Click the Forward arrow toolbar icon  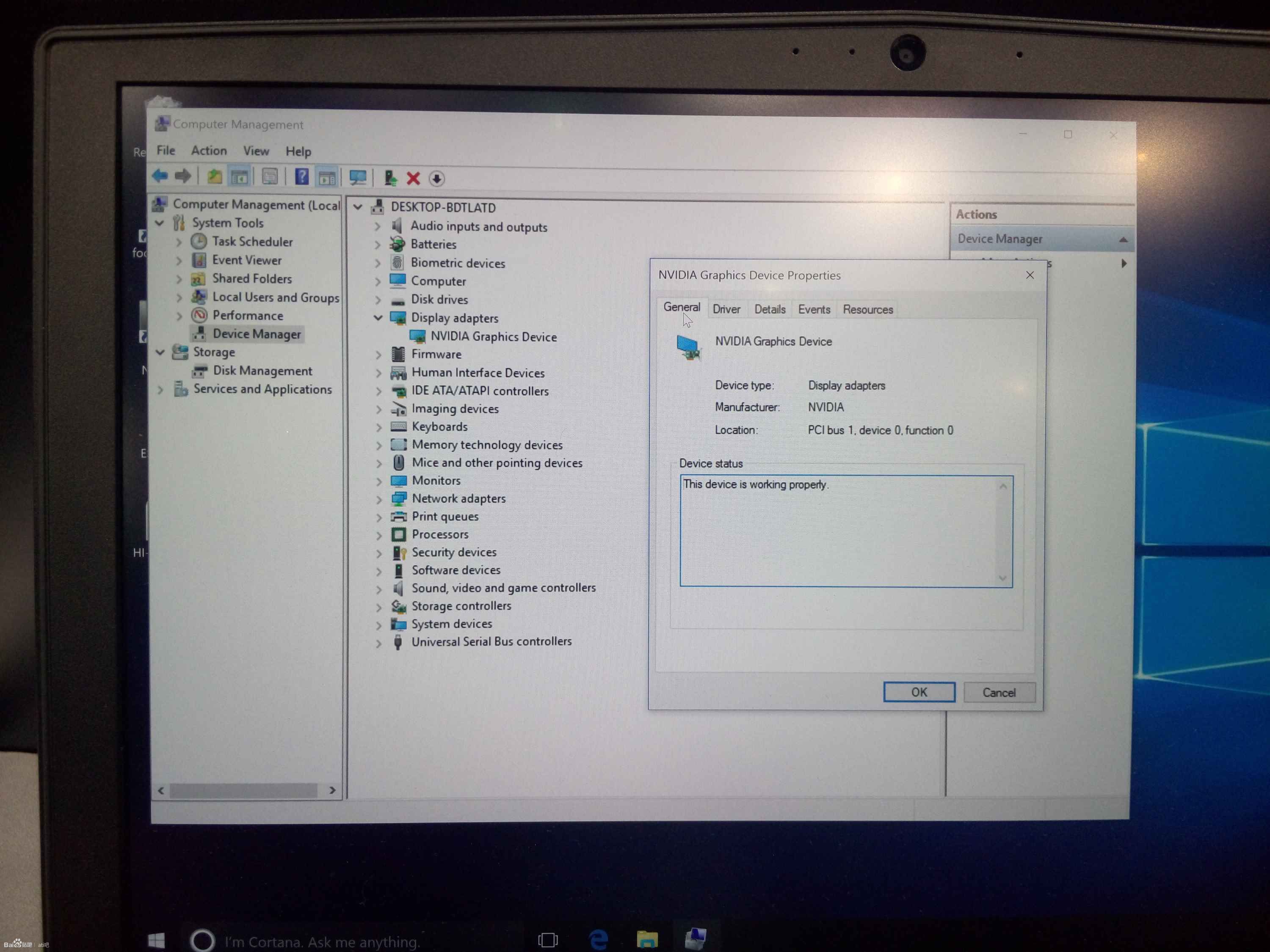(x=182, y=176)
